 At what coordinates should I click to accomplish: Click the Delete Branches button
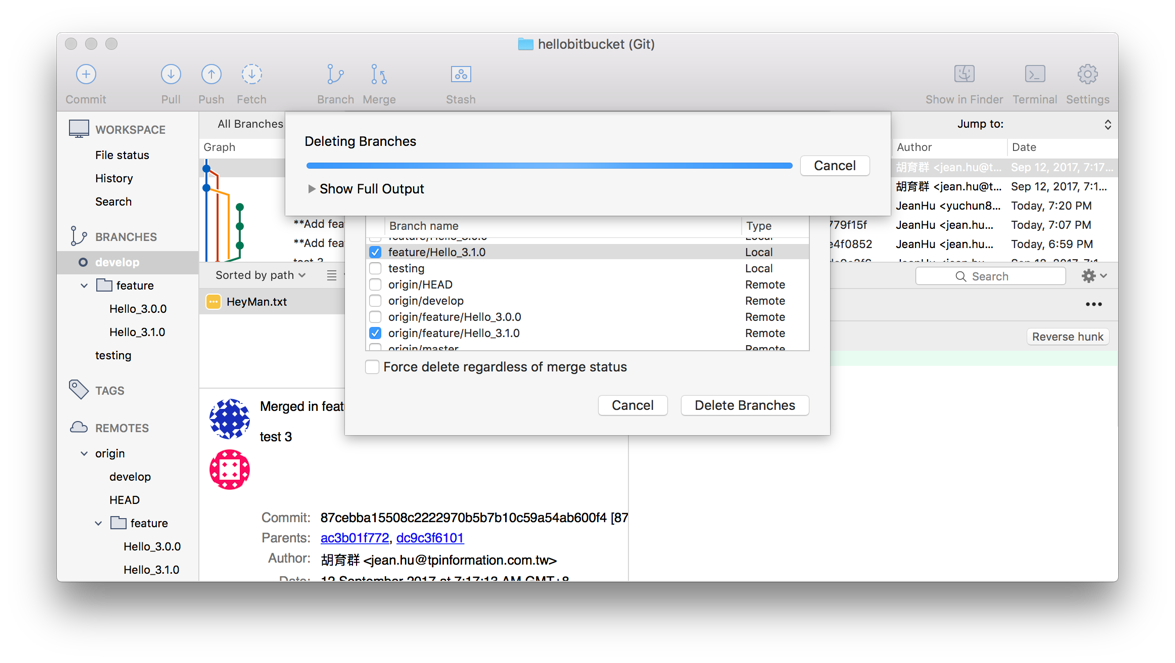(745, 405)
